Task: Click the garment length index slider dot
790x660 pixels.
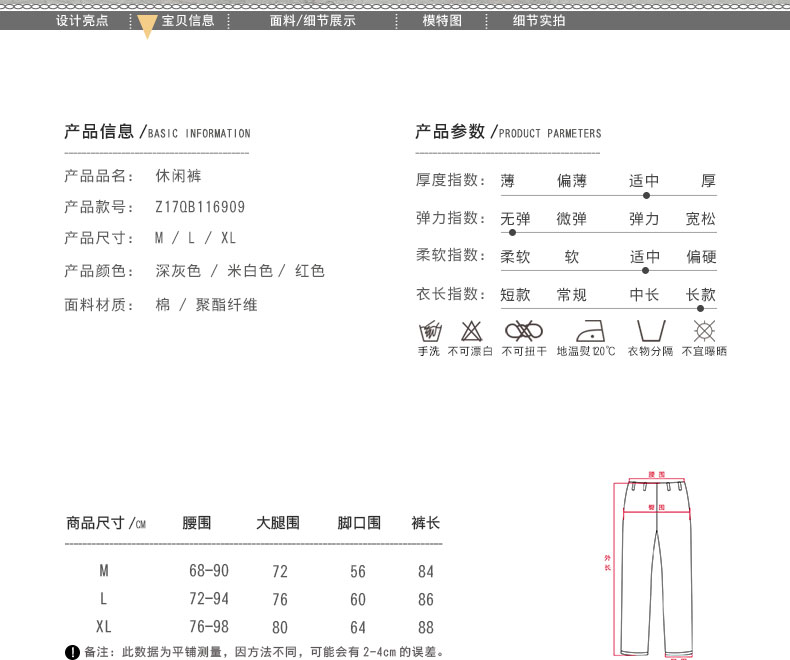Action: point(700,308)
